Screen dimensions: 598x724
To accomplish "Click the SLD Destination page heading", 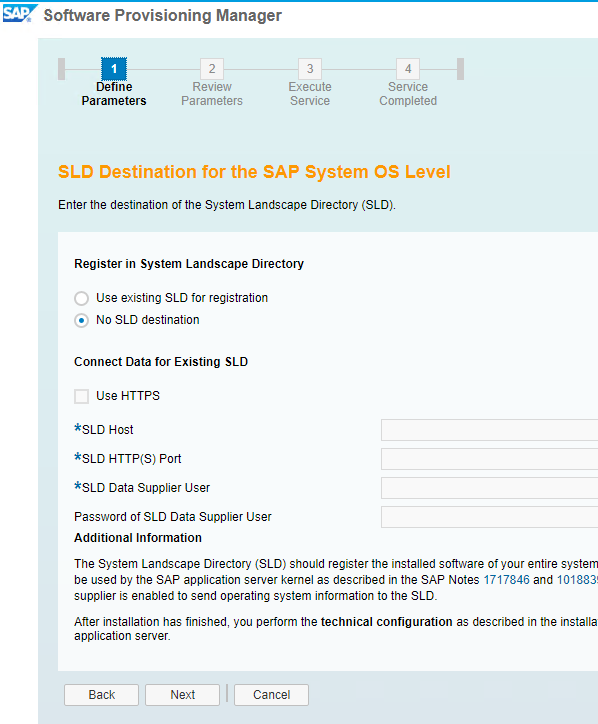I will 254,172.
